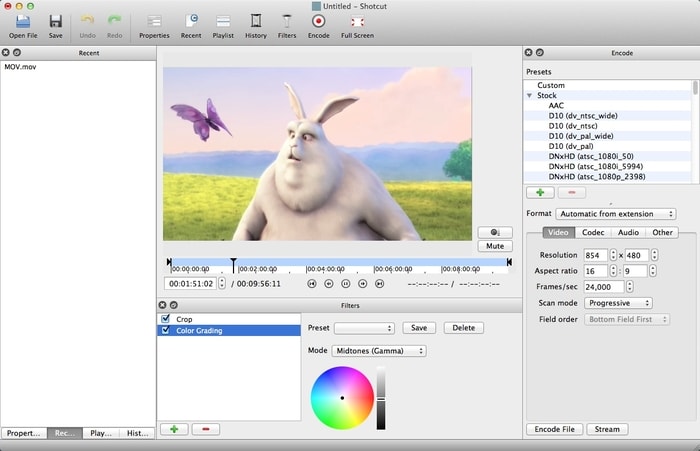Click the color wheel in Color Grading
700x451 pixels.
[x=342, y=398]
